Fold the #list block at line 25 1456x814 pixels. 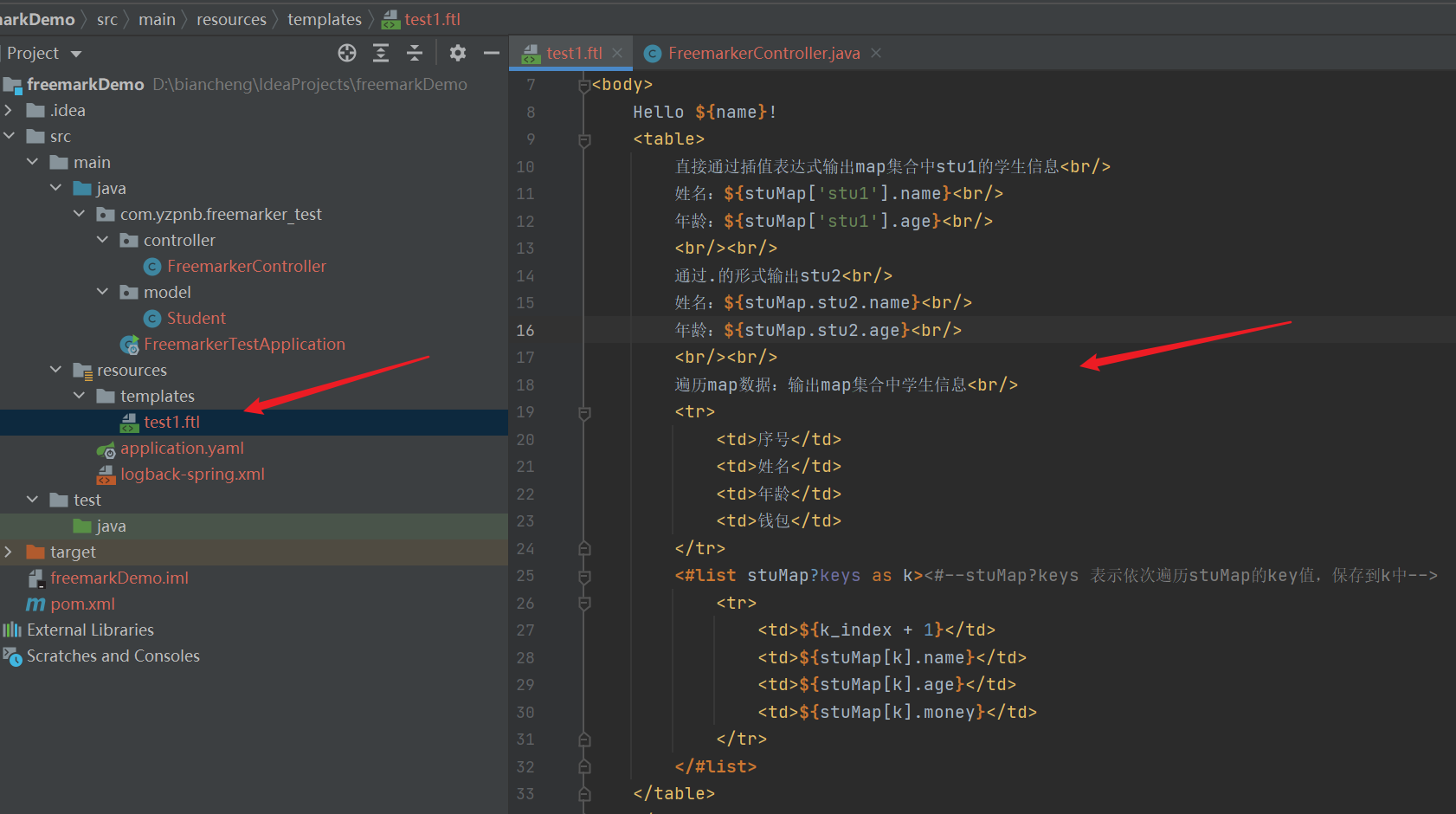(584, 576)
